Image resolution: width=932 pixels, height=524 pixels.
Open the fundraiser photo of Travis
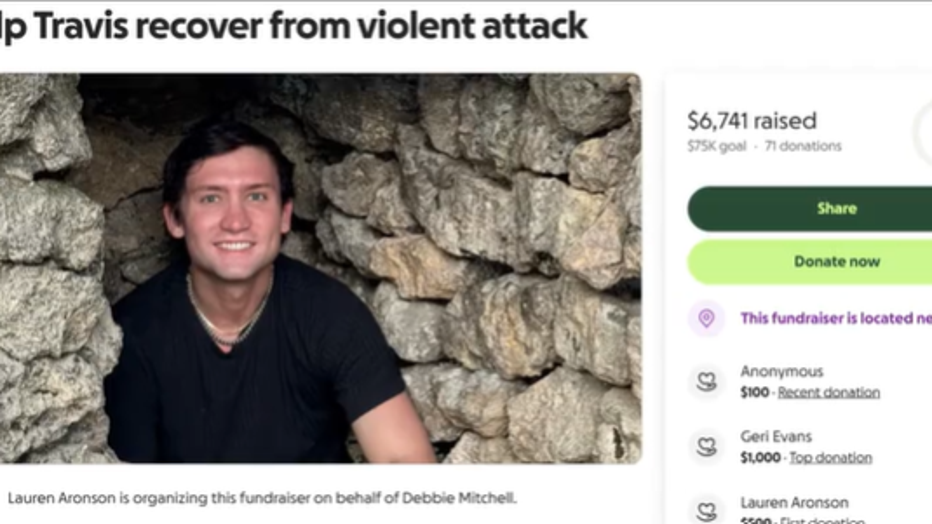pyautogui.click(x=320, y=267)
